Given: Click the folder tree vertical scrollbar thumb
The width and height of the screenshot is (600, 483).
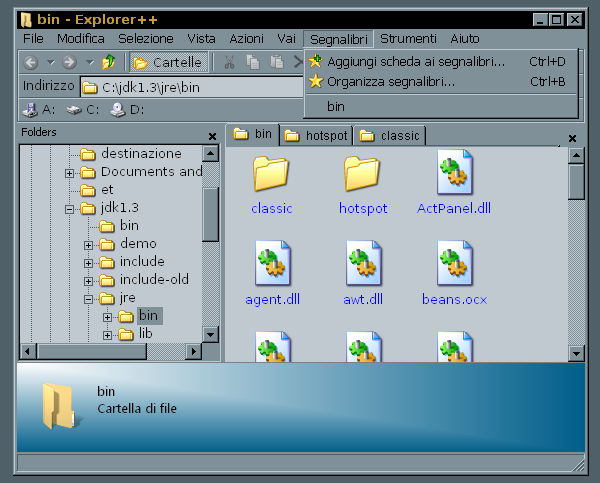Looking at the screenshot, I should click(210, 214).
